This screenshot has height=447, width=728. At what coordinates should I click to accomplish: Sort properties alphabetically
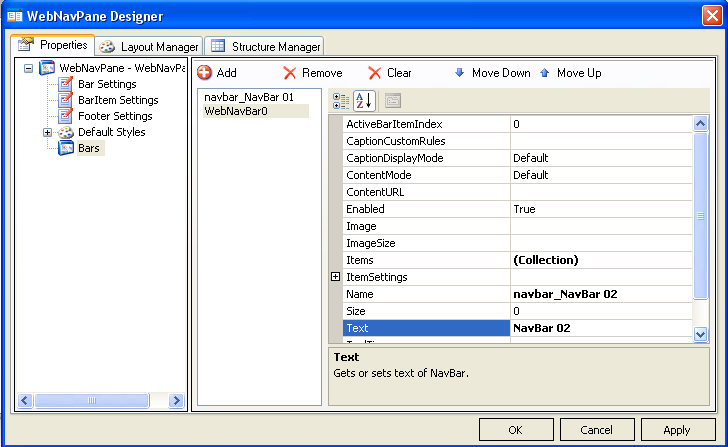[364, 101]
